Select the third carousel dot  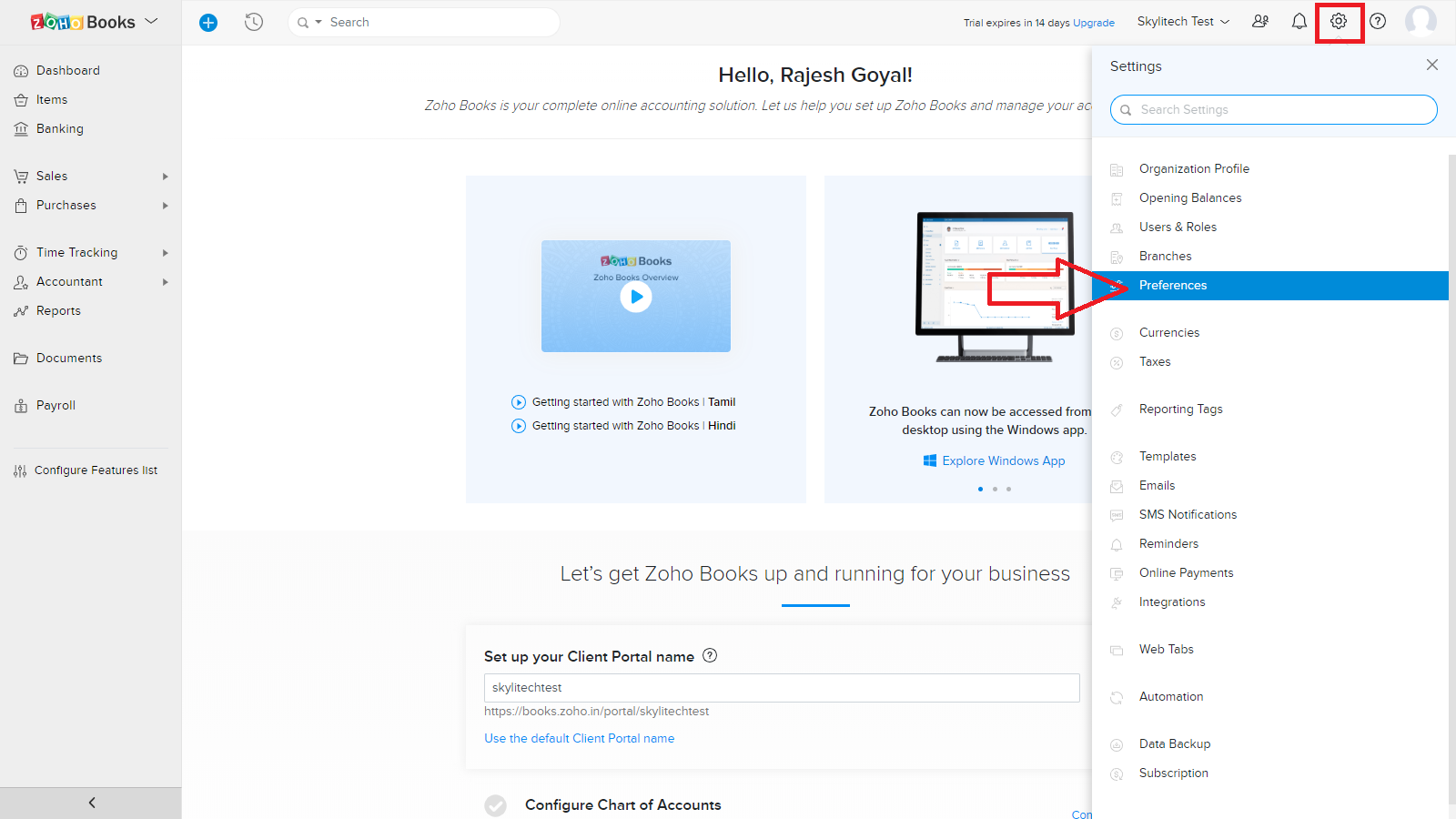pyautogui.click(x=1008, y=489)
